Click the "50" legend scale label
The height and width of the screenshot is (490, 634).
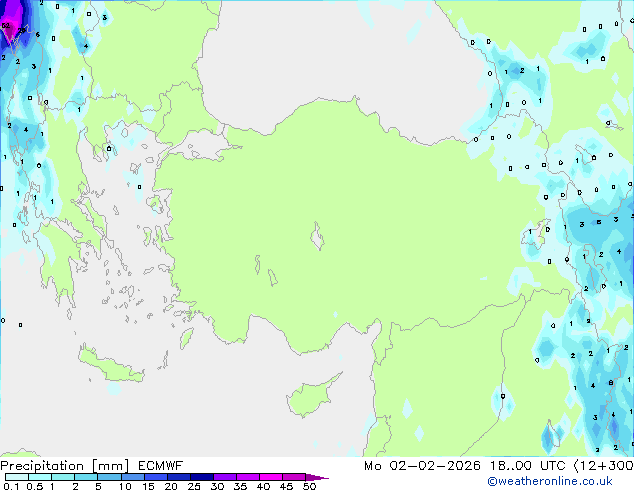(x=310, y=486)
